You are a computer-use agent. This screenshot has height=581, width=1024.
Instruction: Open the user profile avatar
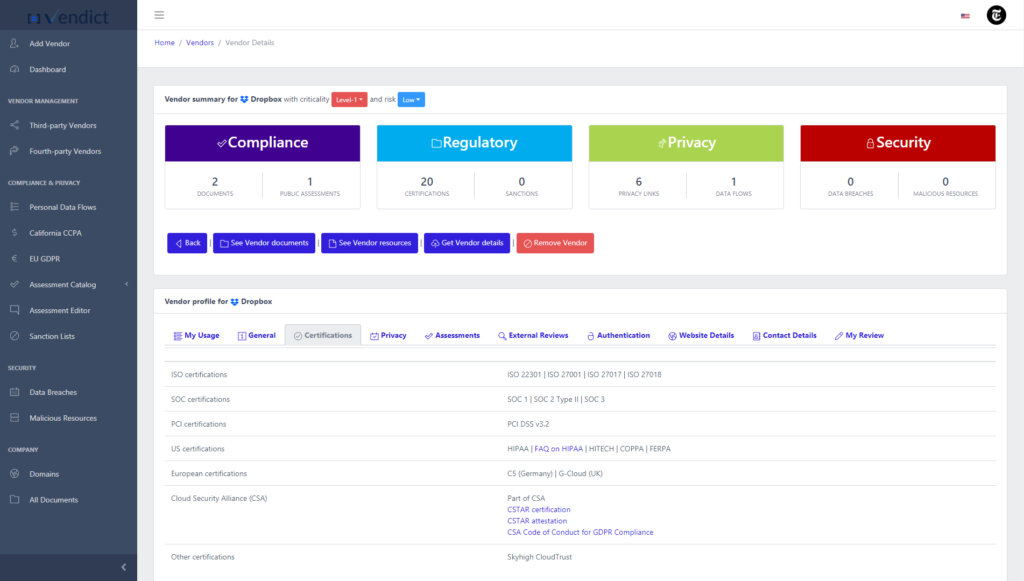pyautogui.click(x=996, y=15)
